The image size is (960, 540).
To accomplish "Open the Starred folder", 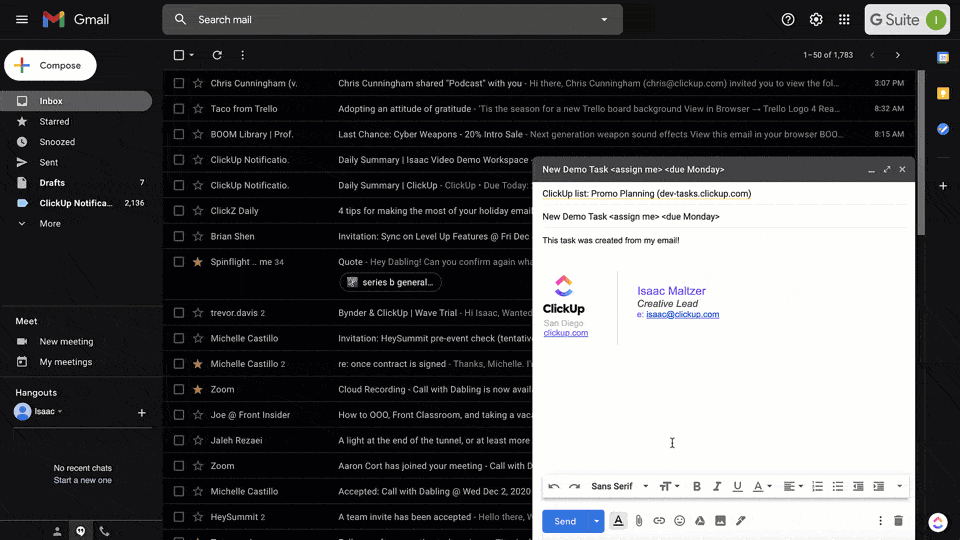I will (54, 122).
